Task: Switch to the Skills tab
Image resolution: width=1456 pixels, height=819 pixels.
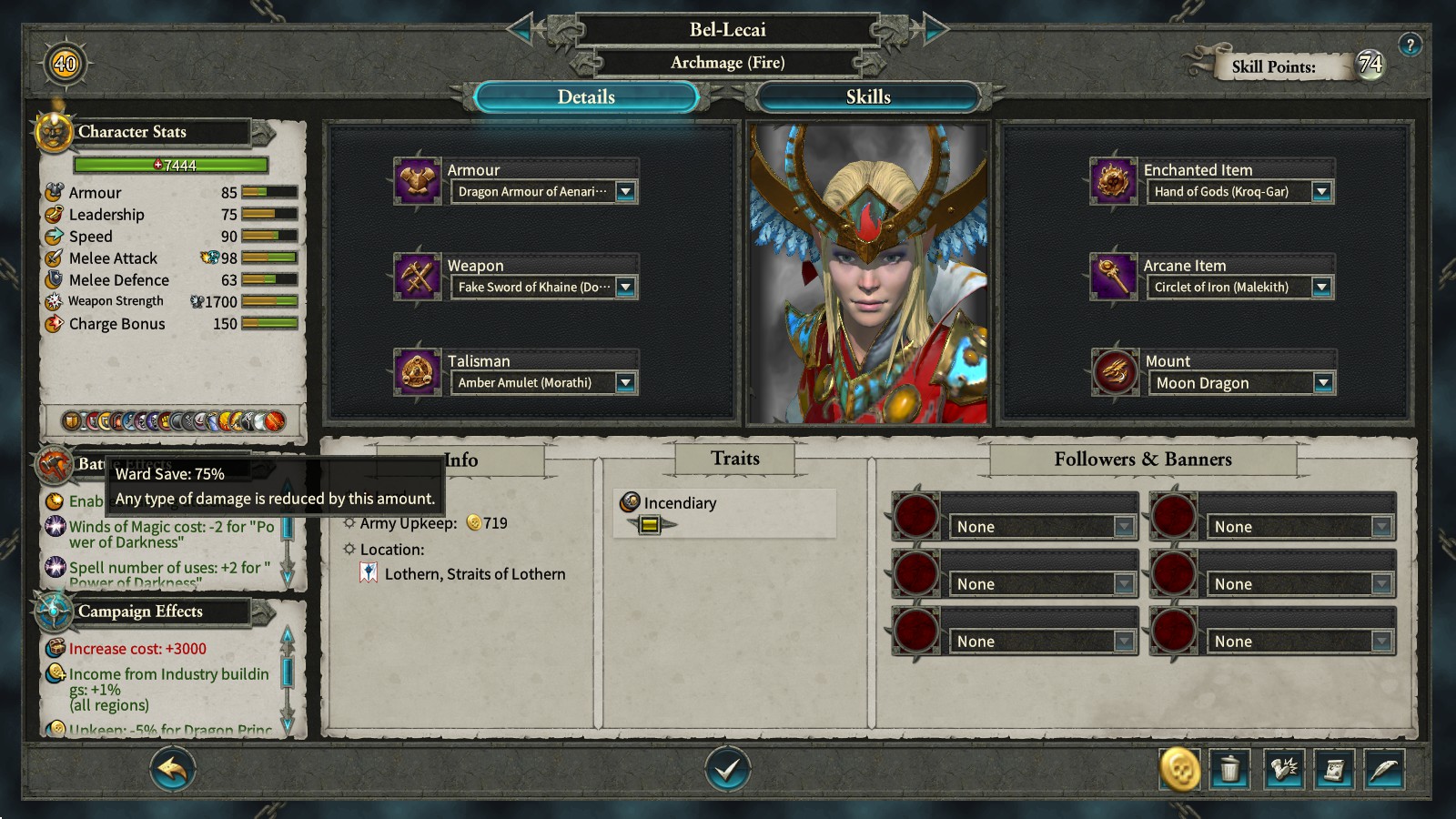Action: click(x=868, y=97)
